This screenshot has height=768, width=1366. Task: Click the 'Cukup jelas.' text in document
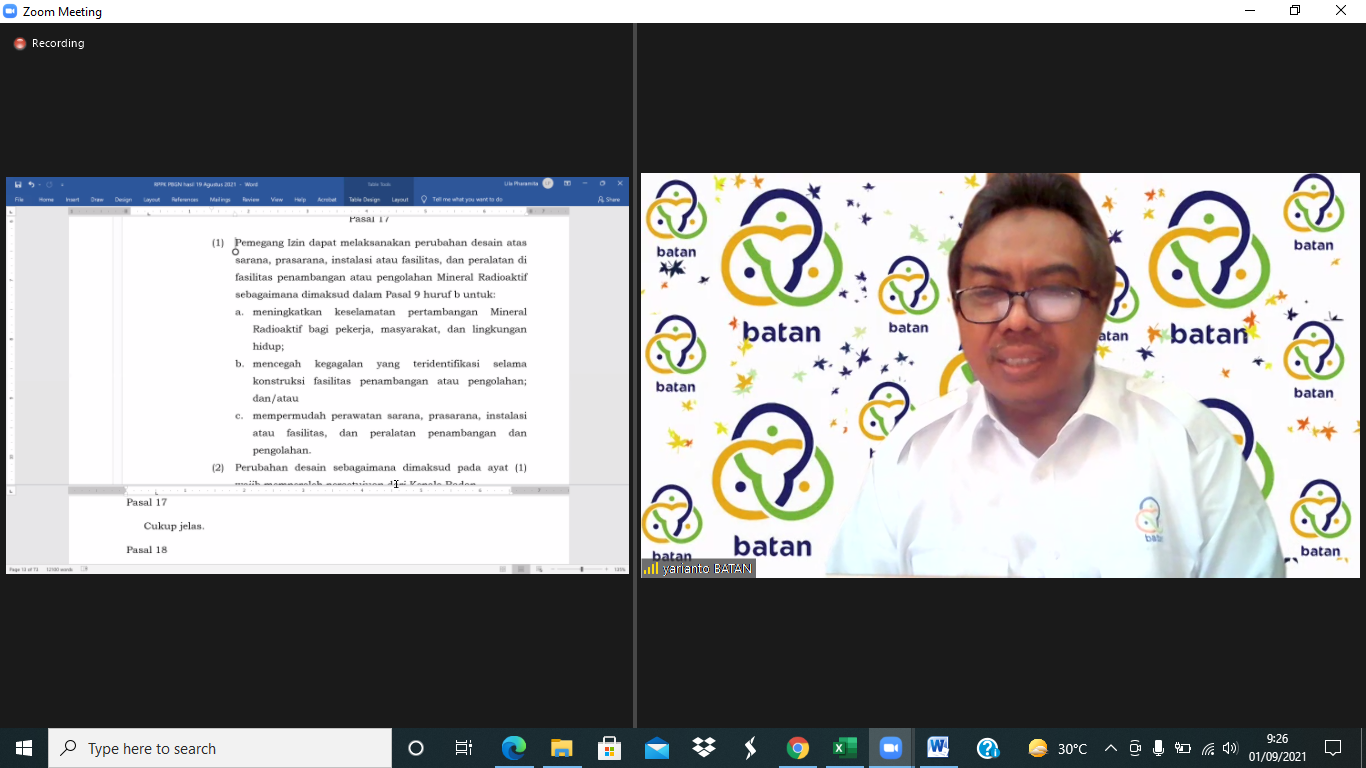pyautogui.click(x=174, y=526)
